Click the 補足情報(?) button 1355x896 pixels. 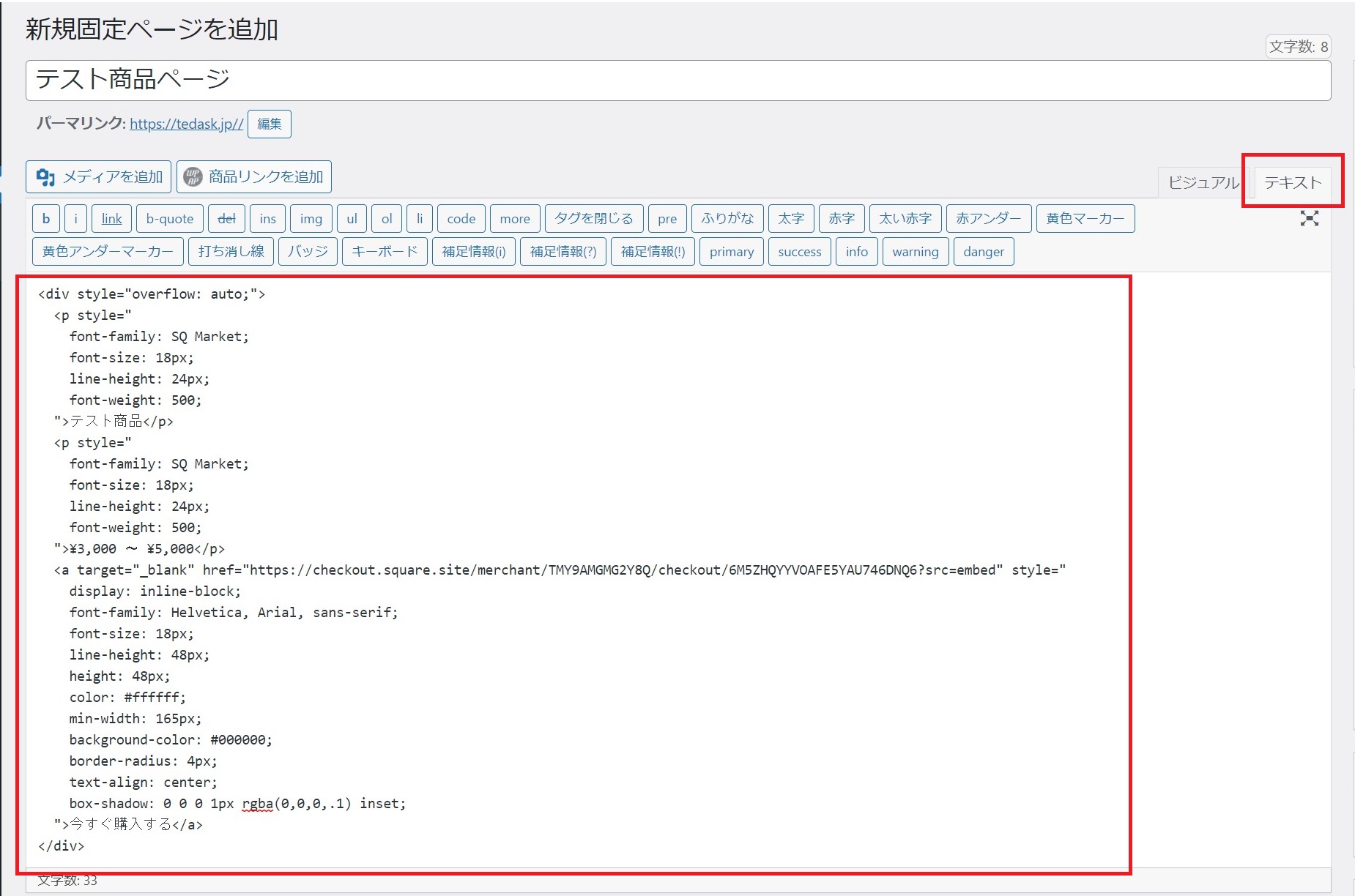point(563,252)
